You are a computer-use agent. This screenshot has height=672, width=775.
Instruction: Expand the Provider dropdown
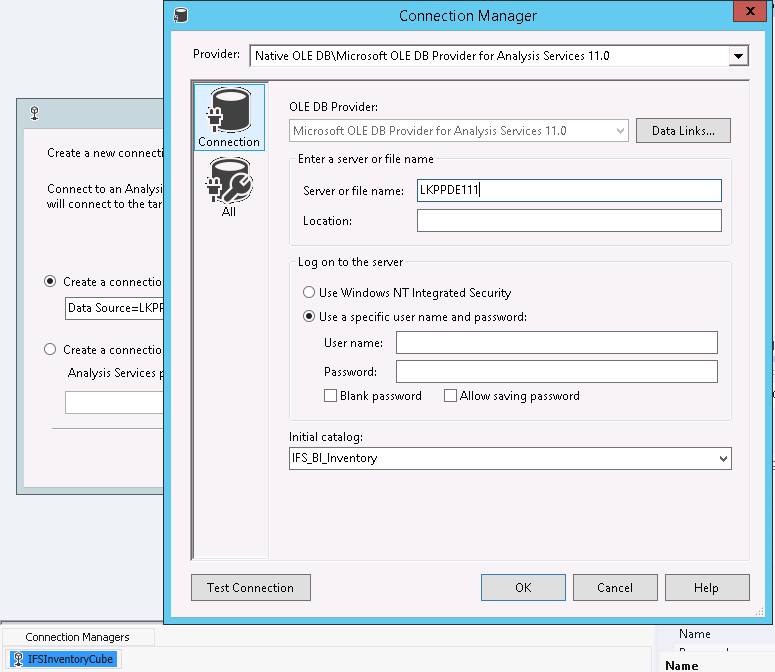(738, 56)
